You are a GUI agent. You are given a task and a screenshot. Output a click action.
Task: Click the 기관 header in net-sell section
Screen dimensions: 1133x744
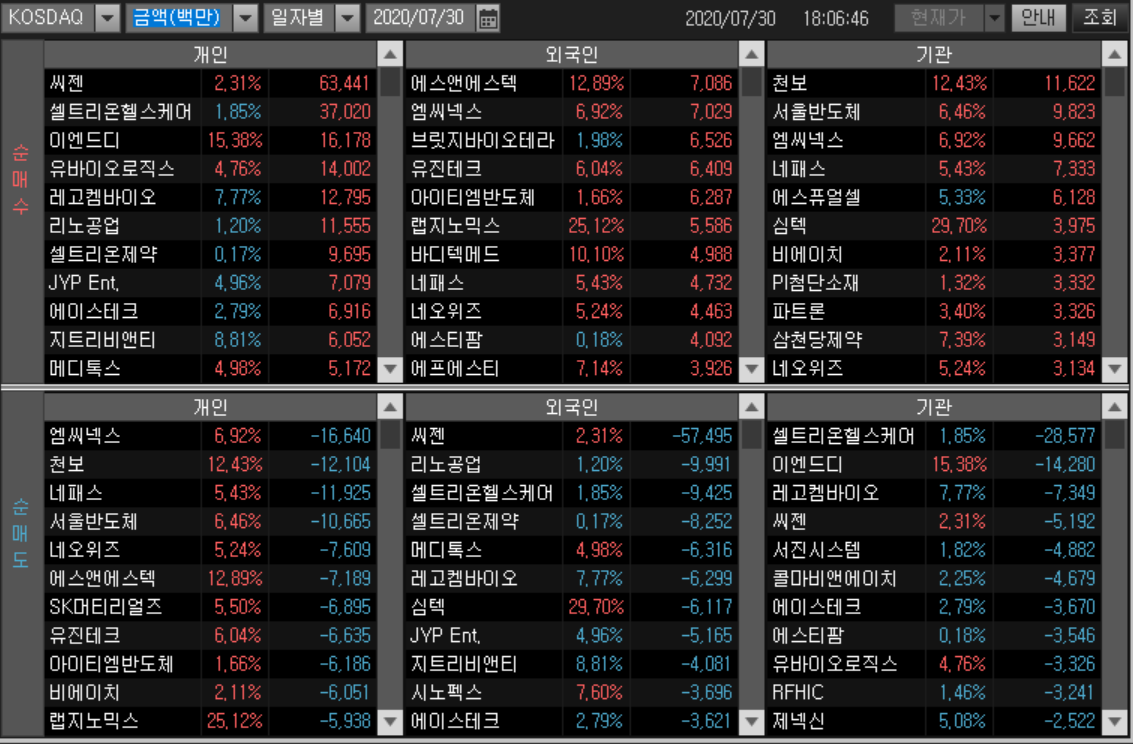click(934, 407)
